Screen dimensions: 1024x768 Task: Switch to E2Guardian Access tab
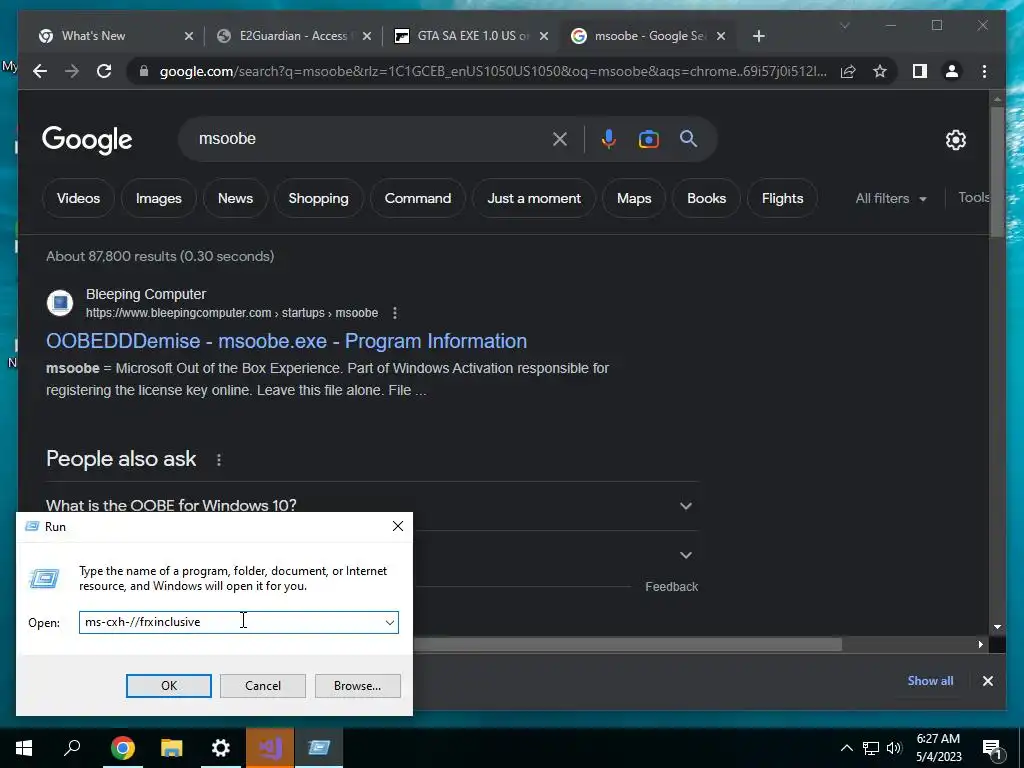293,36
